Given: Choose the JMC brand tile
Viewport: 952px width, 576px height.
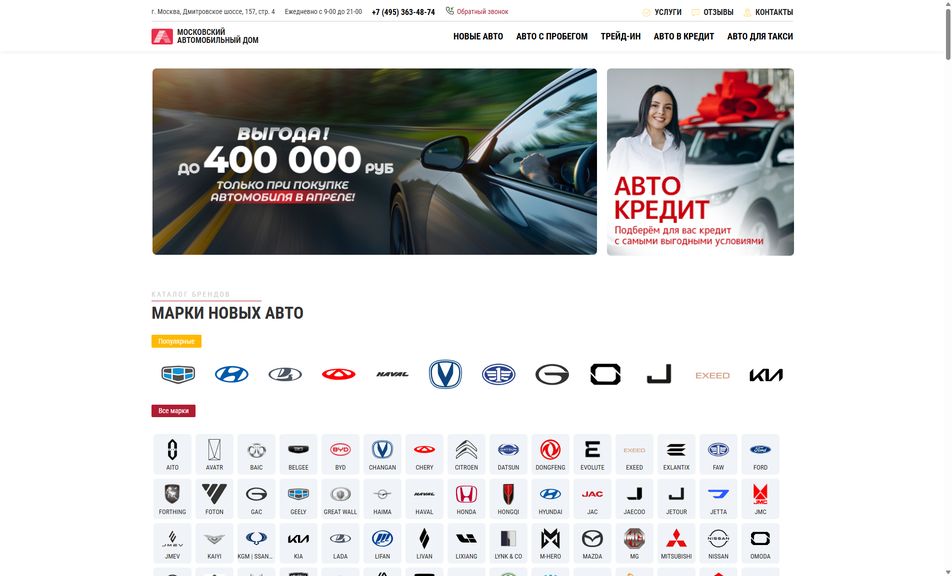Looking at the screenshot, I should 760,498.
